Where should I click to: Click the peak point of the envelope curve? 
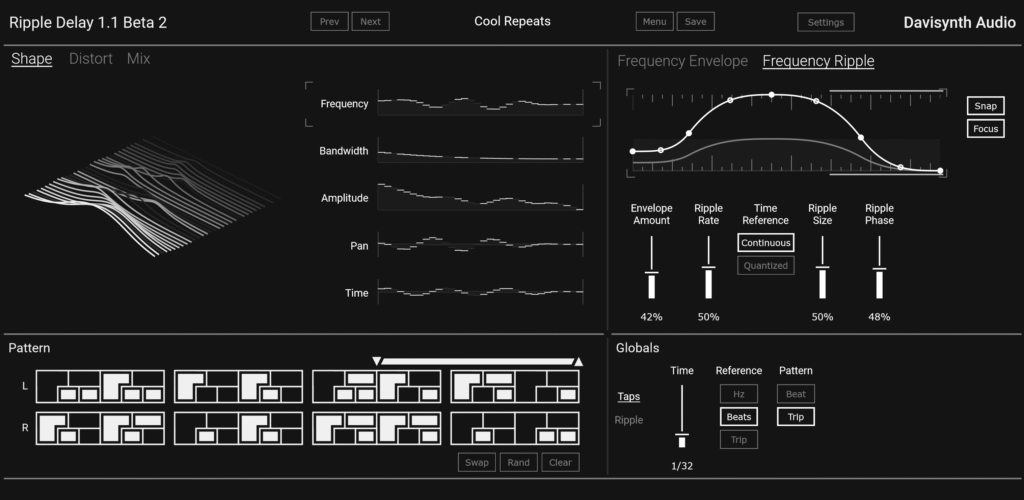(771, 95)
